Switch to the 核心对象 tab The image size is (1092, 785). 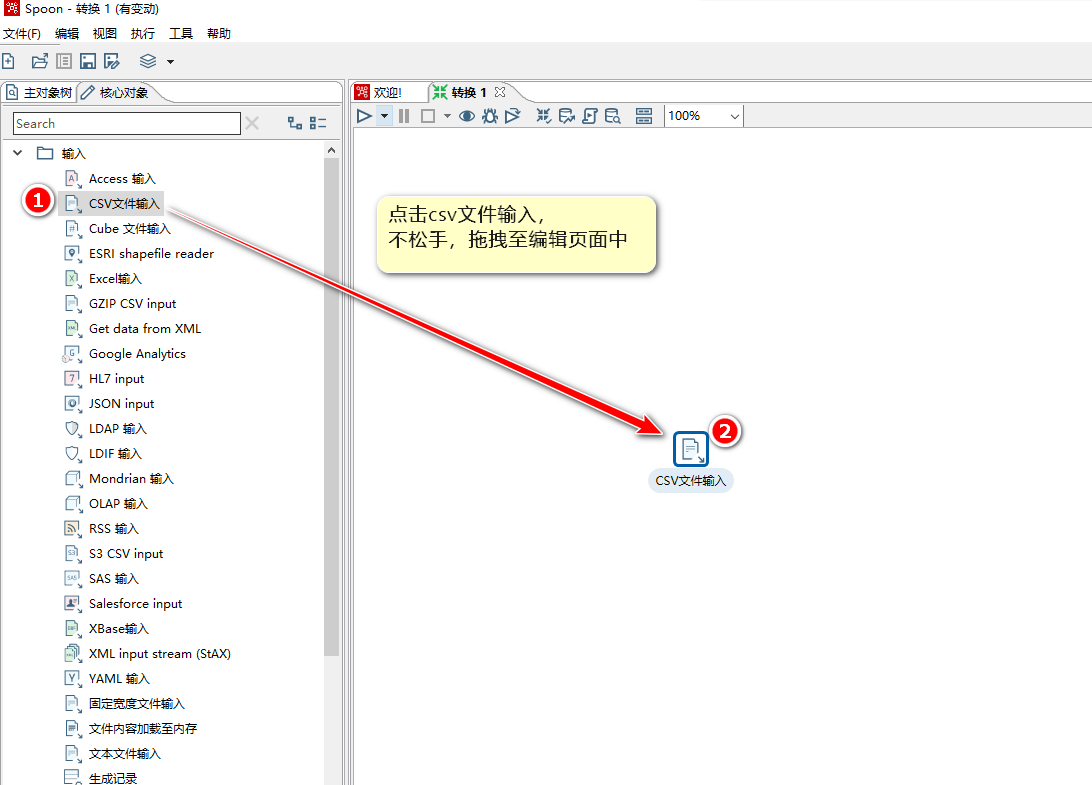coord(114,93)
